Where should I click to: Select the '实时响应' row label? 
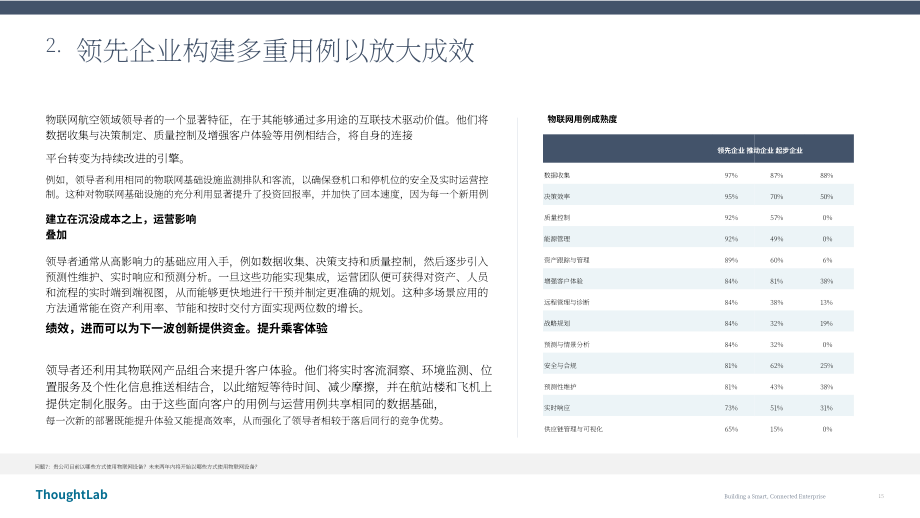pos(557,408)
